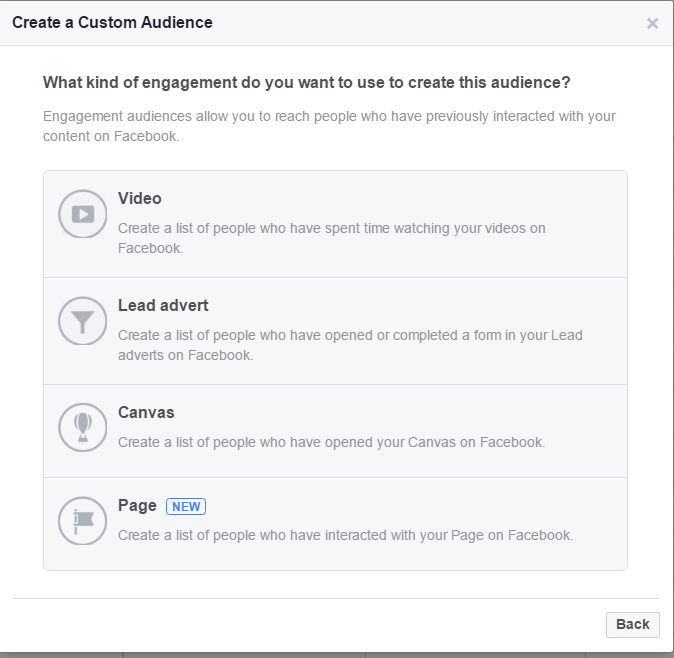
Task: Select the Video engagement title
Action: pos(140,199)
